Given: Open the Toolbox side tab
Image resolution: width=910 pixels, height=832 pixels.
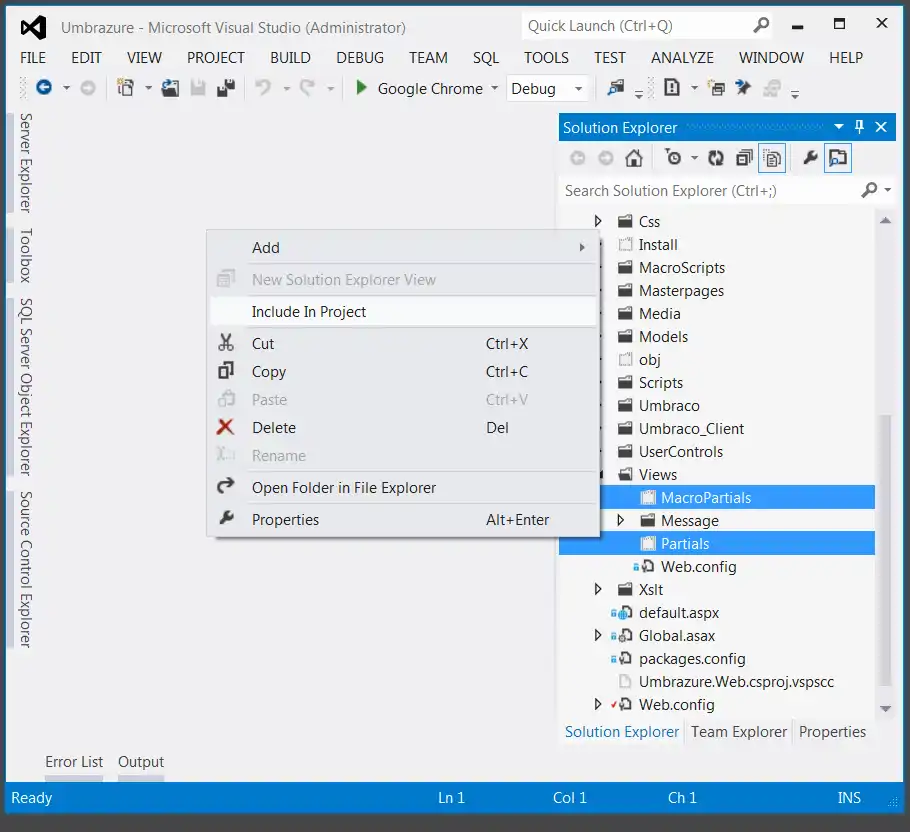Looking at the screenshot, I should [x=26, y=255].
